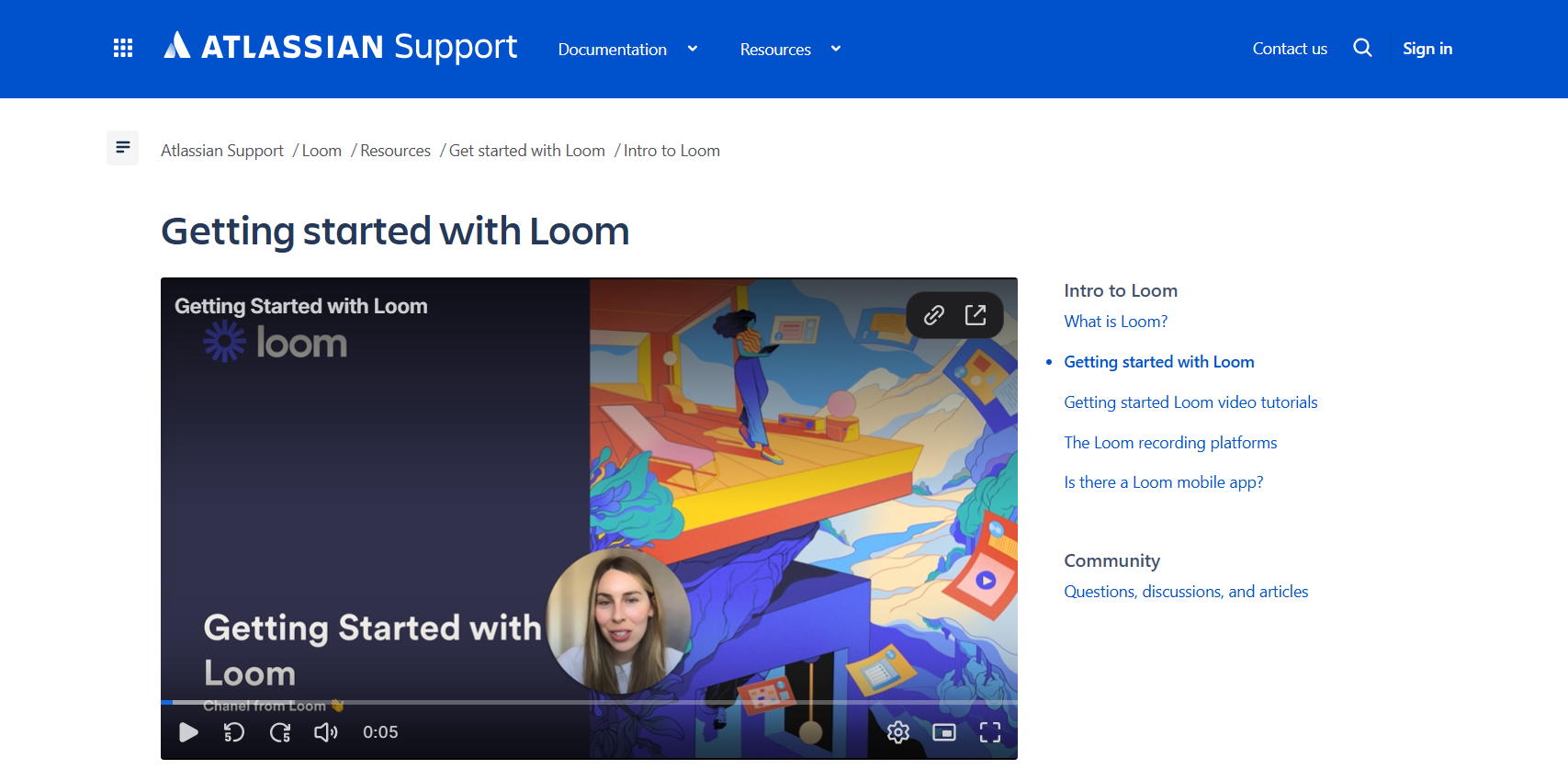Click the Sign in link

[1427, 49]
